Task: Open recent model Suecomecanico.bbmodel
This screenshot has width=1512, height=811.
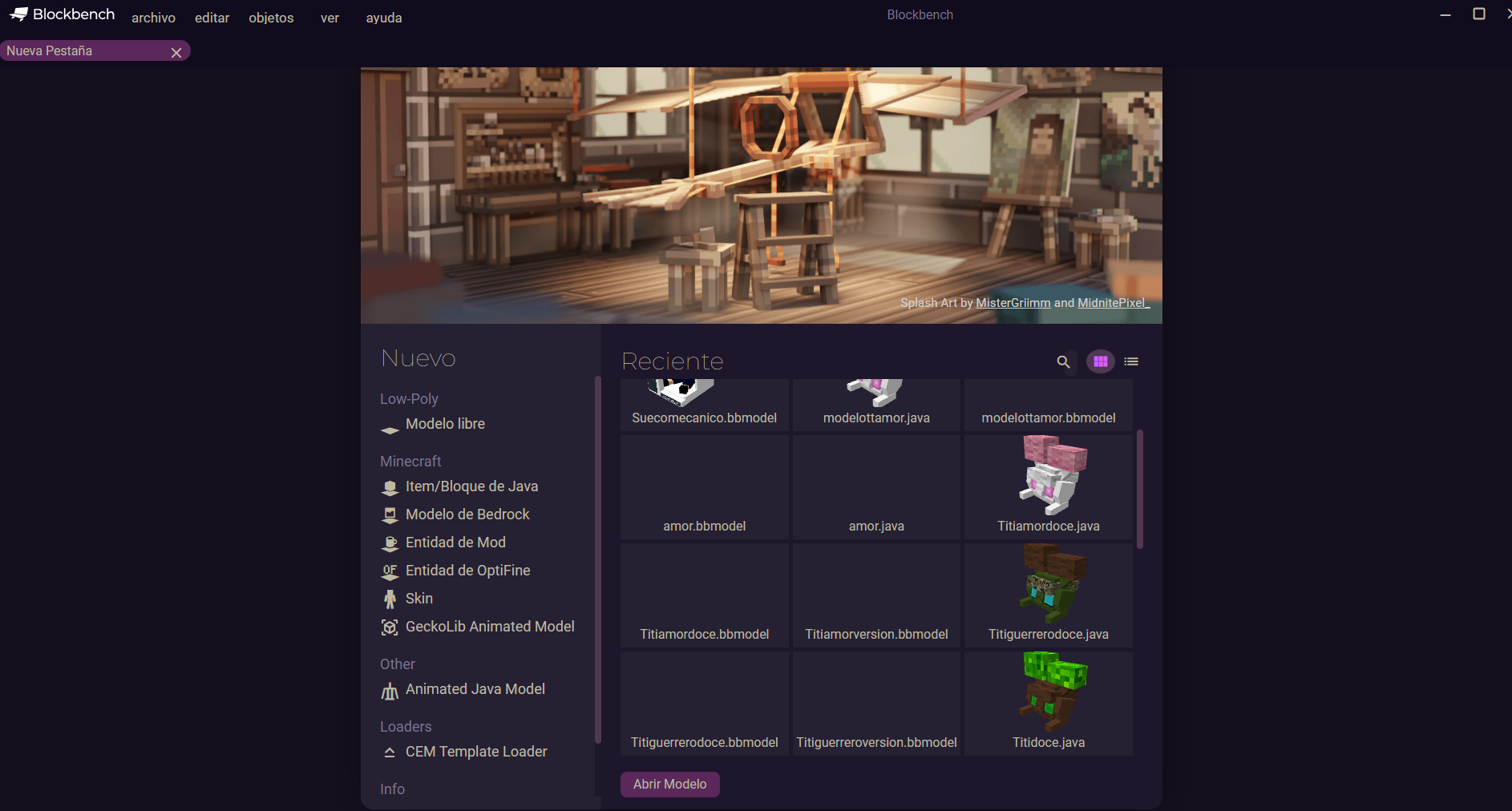Action: (x=705, y=405)
